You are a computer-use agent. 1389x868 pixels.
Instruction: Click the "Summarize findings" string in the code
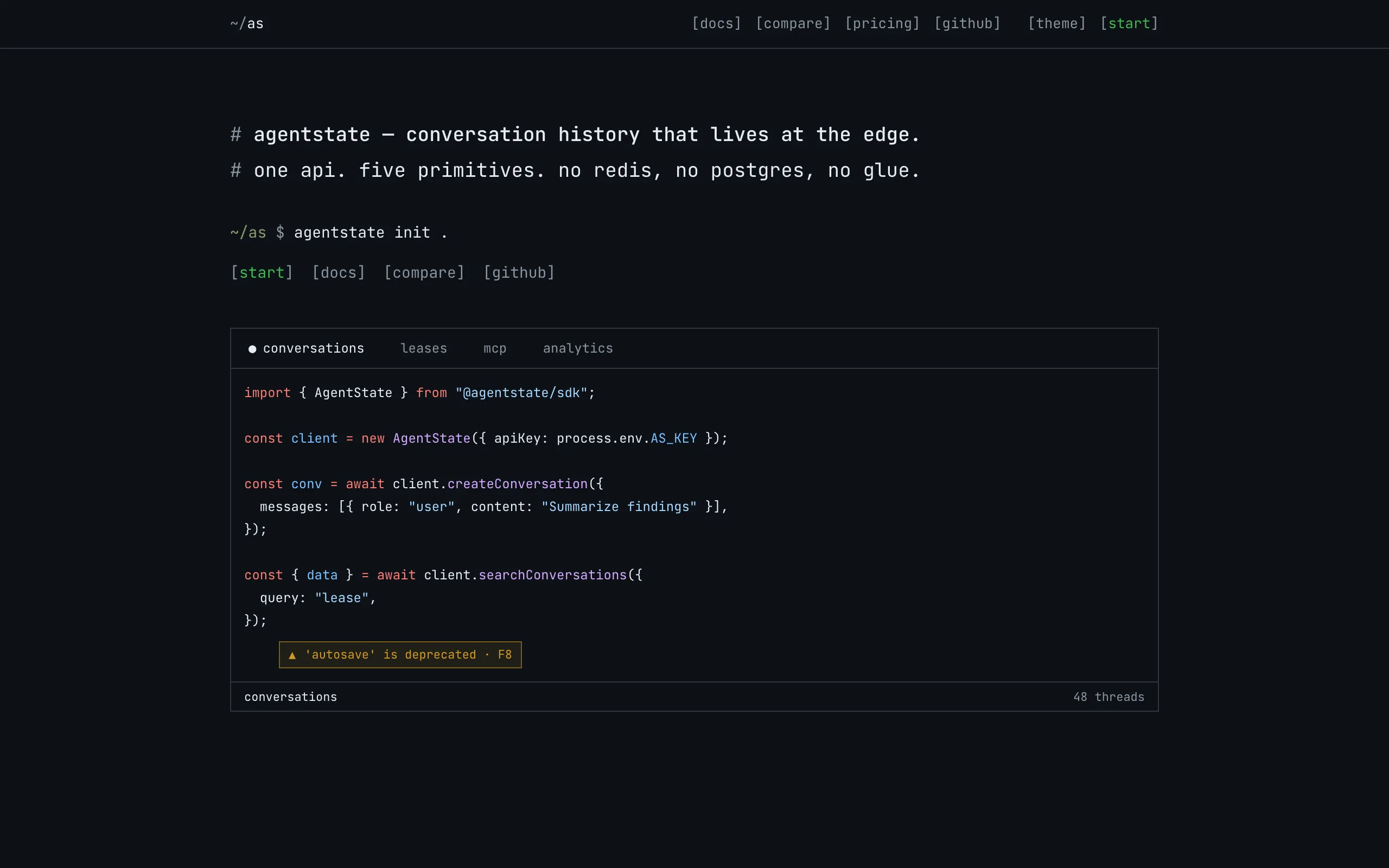(619, 507)
